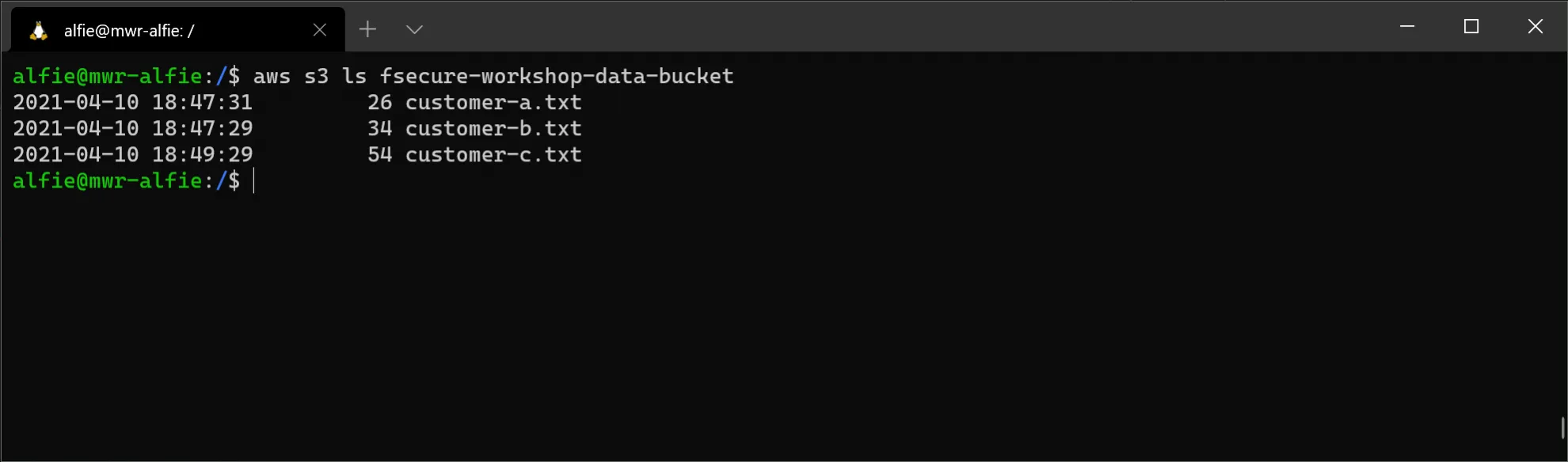Click the customer-b.txt filename
Image resolution: width=1568 pixels, height=462 pixels.
pos(493,128)
